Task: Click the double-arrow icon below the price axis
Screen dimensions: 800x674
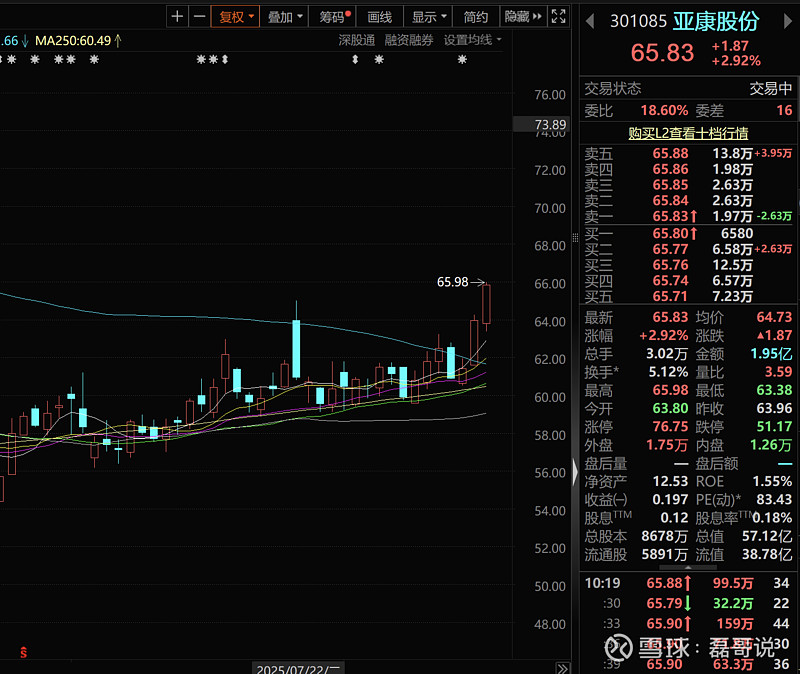Action: click(562, 668)
